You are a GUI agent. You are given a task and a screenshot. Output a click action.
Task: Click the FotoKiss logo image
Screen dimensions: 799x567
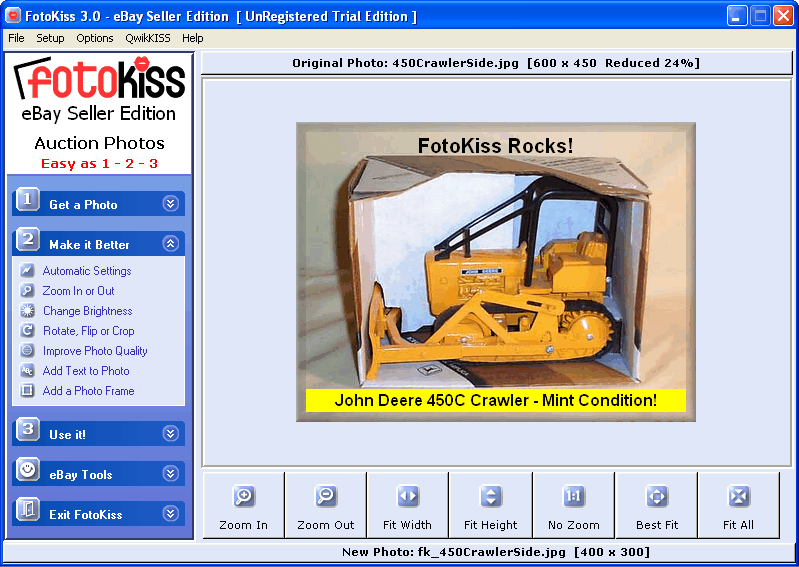tap(99, 79)
